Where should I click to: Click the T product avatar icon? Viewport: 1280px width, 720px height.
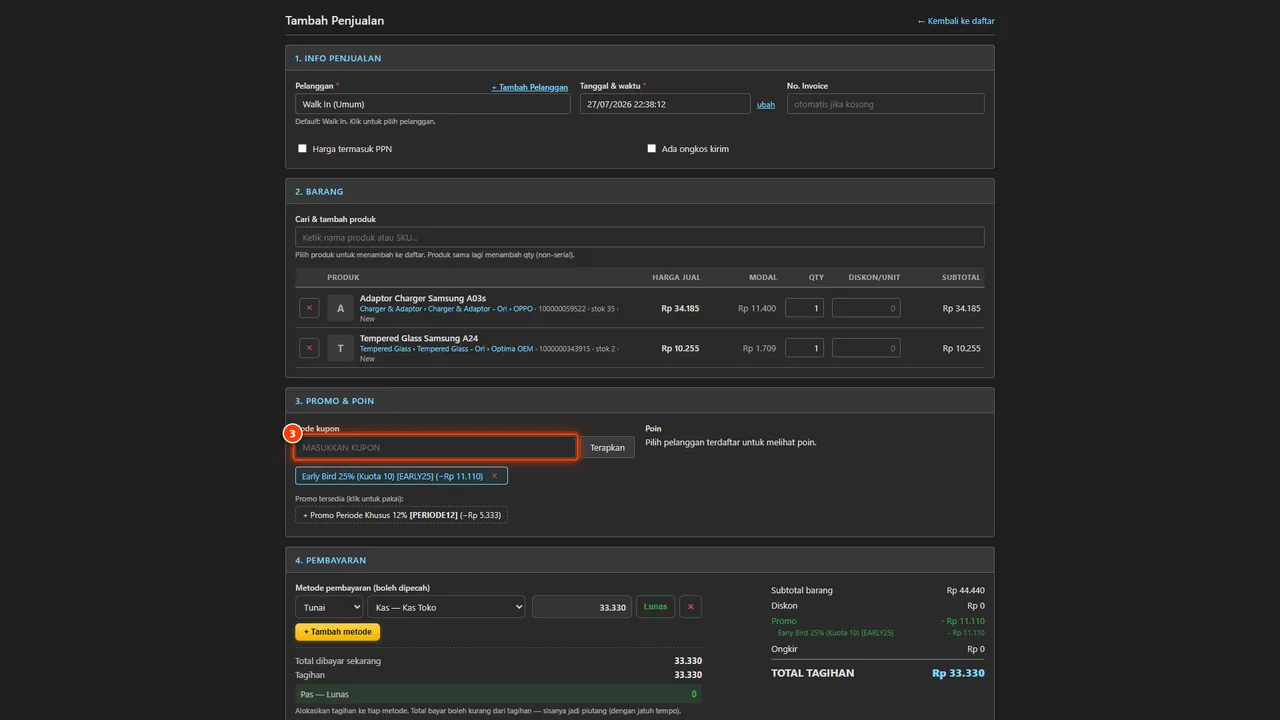340,348
